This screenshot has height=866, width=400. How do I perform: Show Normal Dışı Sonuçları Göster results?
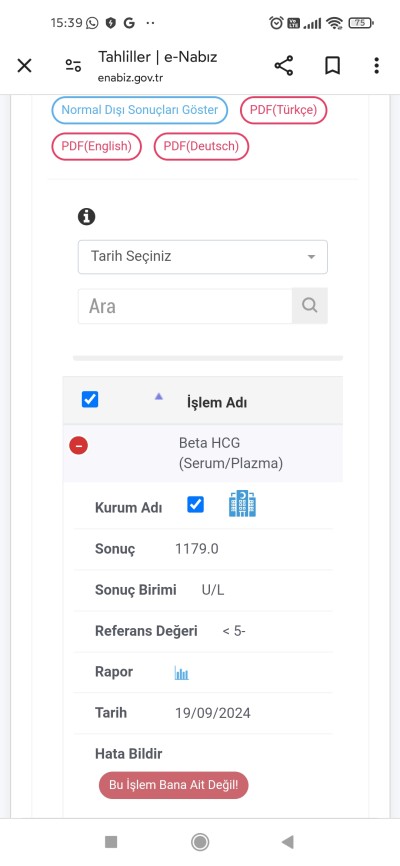pos(140,110)
